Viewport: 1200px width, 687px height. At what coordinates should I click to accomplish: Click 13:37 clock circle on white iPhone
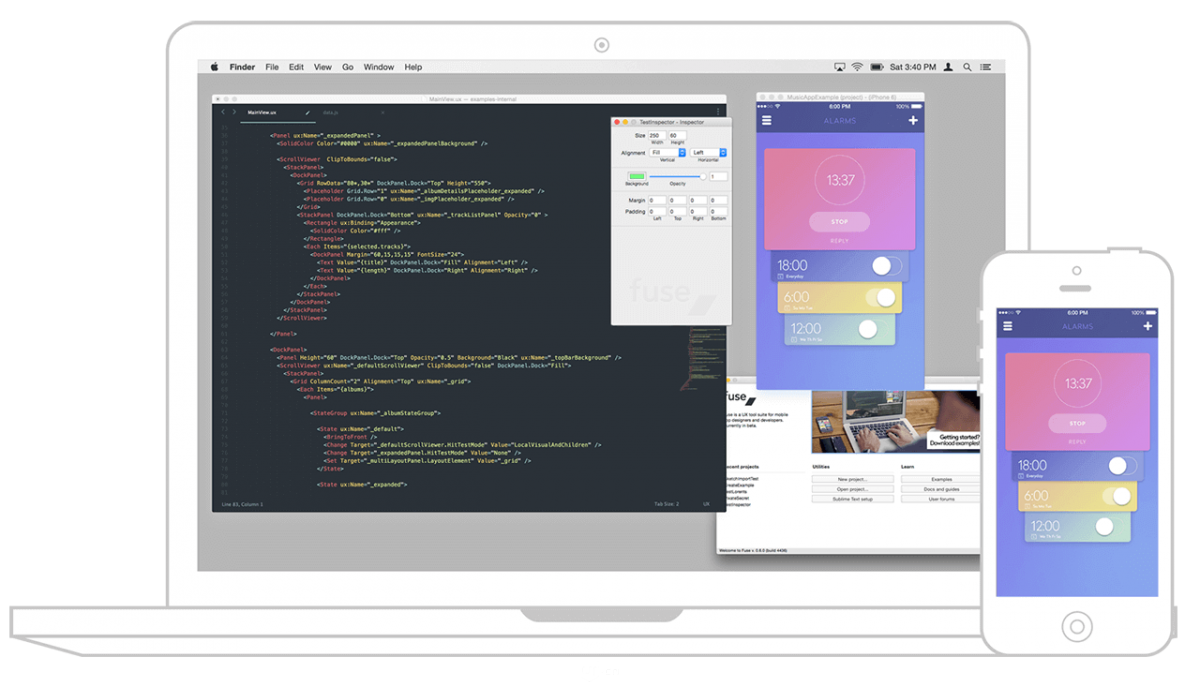pyautogui.click(x=1077, y=383)
